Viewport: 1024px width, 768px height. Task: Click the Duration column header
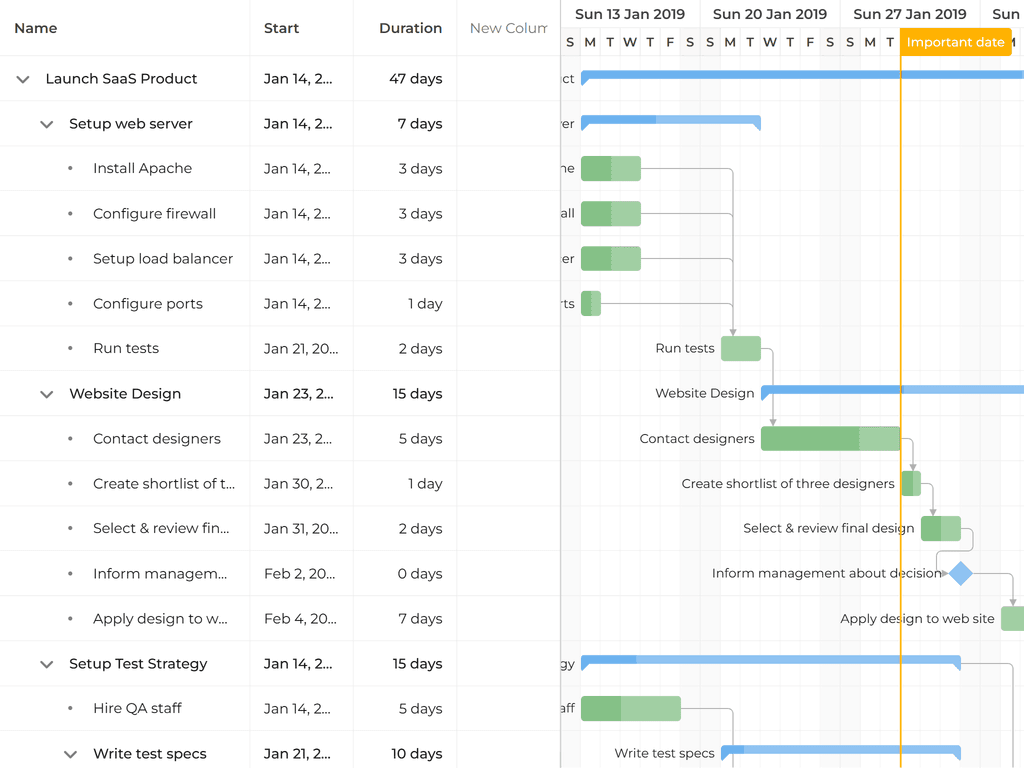tap(410, 28)
